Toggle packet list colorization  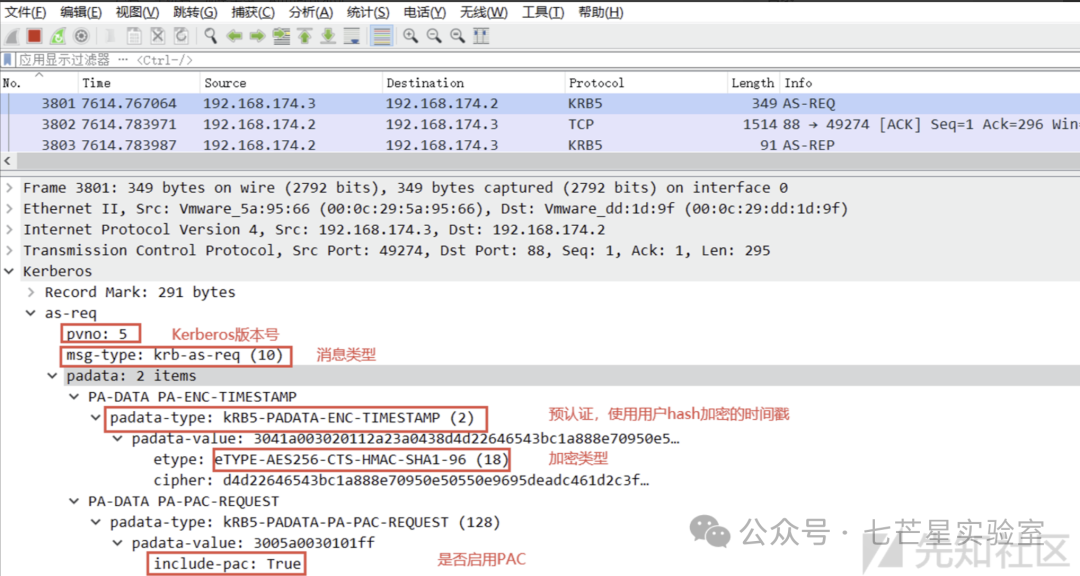[x=382, y=36]
